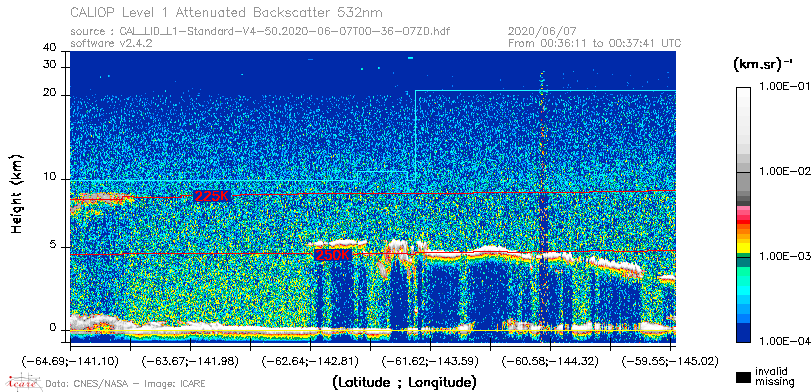Click the '250K' temperature contour label
Screen dimensions: 811x392
334,255
